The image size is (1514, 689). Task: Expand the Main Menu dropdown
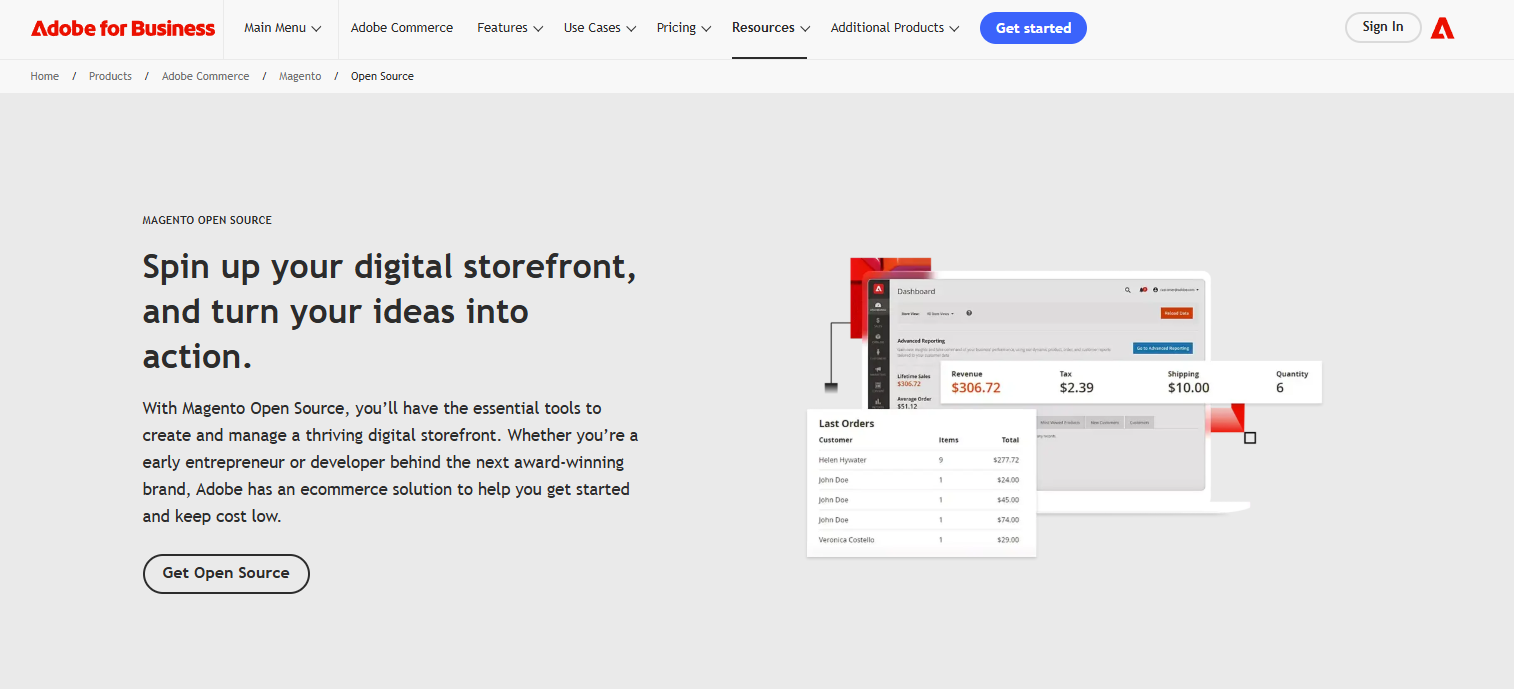pos(282,28)
